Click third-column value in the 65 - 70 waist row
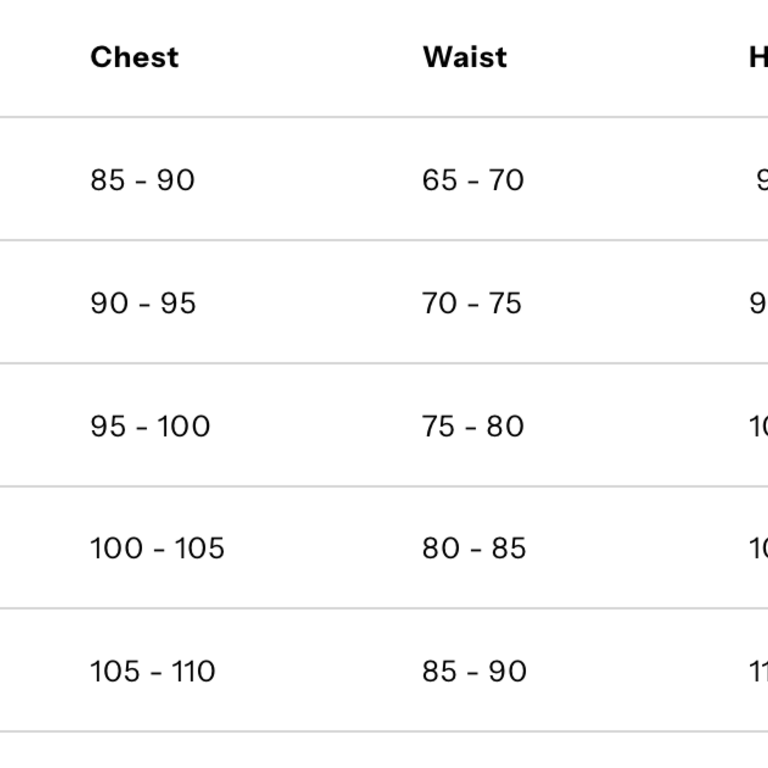This screenshot has width=768, height=768. point(762,180)
